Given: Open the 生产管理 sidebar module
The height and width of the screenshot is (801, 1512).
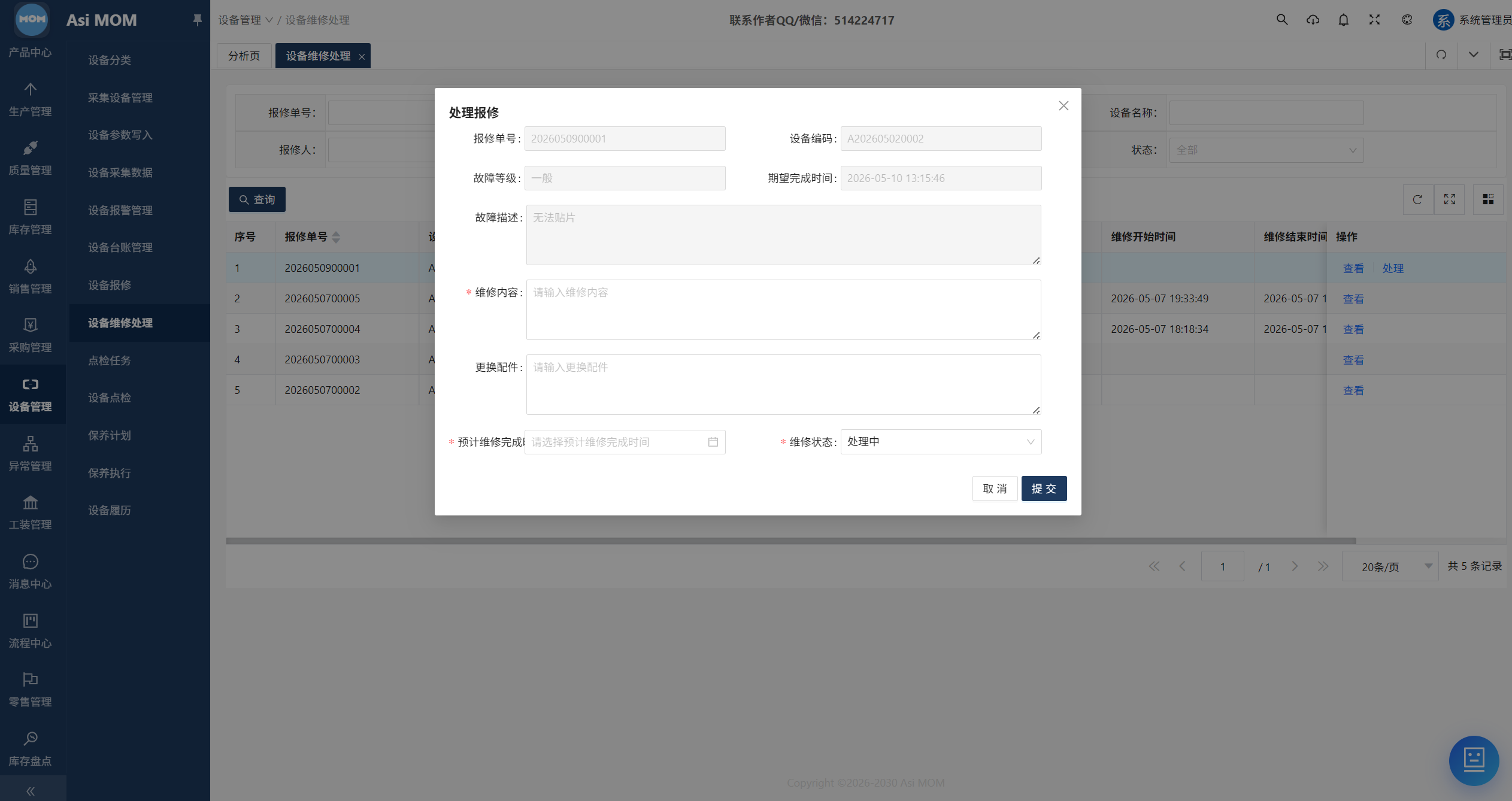Looking at the screenshot, I should (x=31, y=99).
